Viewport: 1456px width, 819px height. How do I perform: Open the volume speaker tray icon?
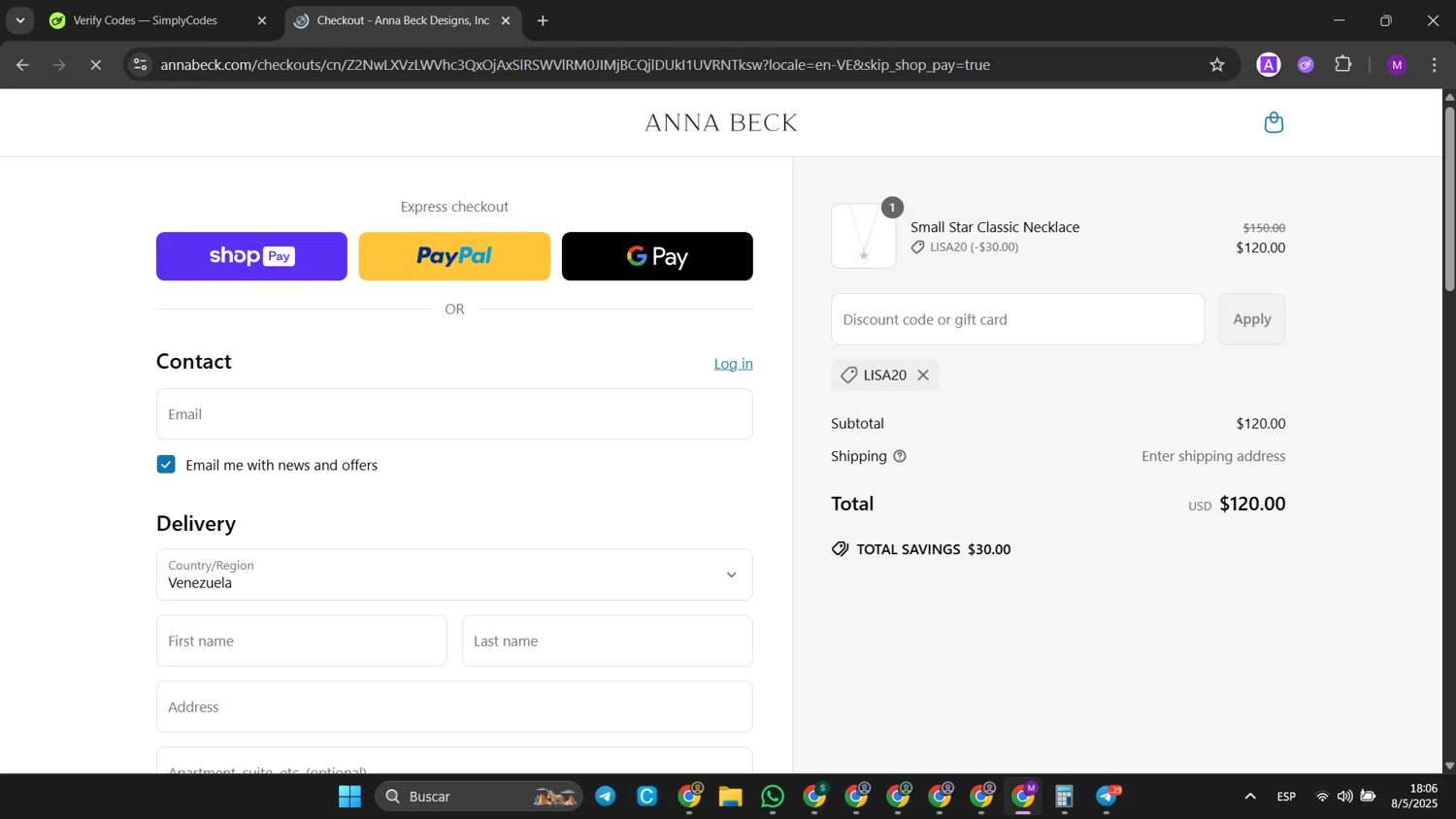[x=1344, y=797]
